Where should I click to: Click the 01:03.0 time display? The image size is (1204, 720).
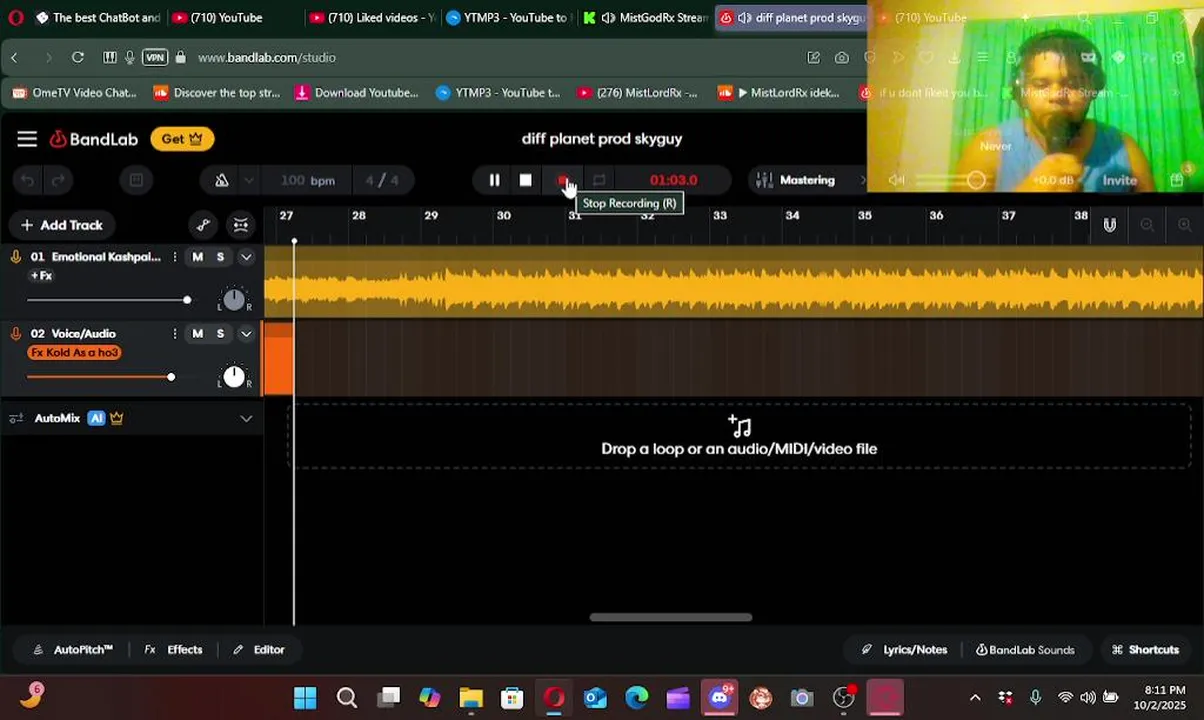[673, 180]
